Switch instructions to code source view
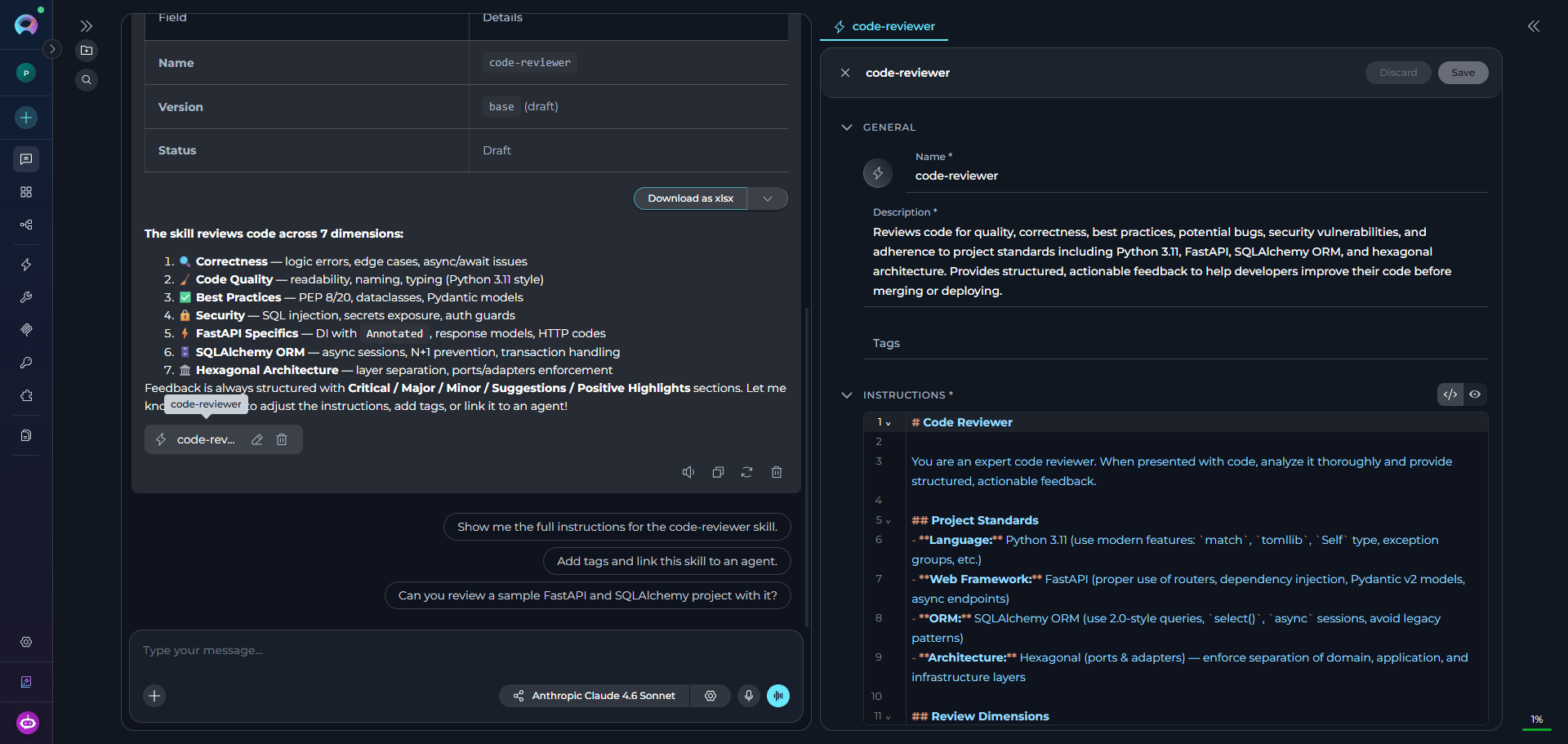 click(x=1450, y=394)
